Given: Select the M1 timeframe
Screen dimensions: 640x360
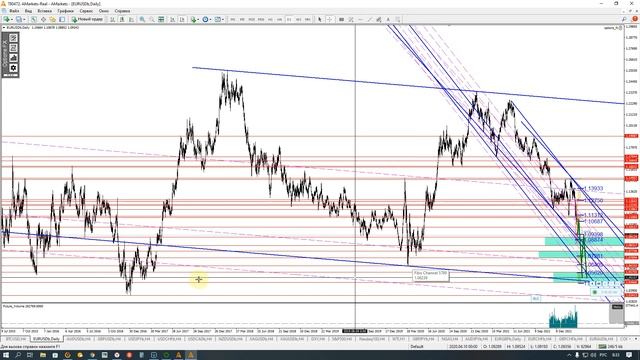Looking at the screenshot, I should click(233, 19).
